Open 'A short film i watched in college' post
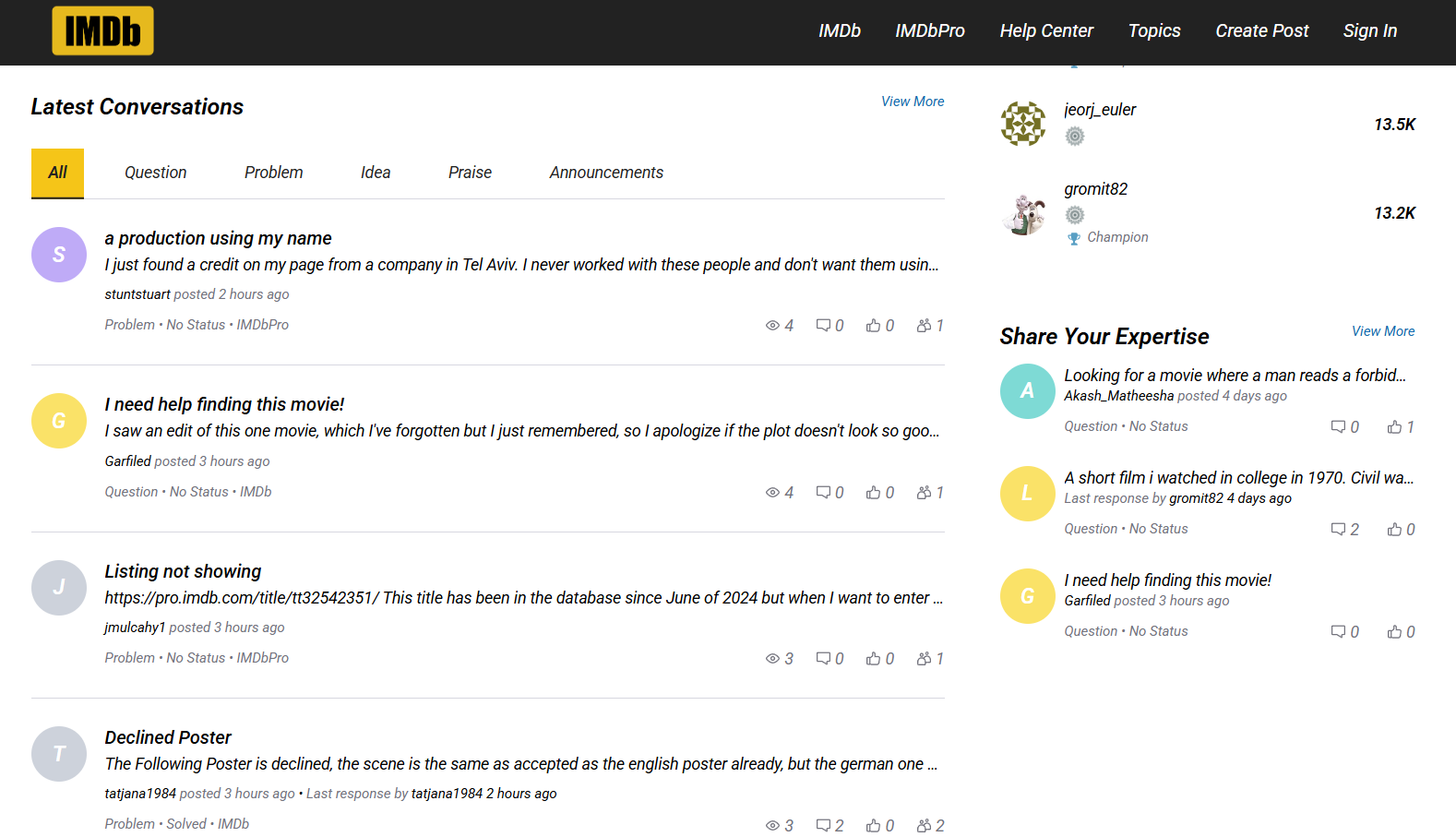Screen dimensions: 1456x837 click(1239, 478)
